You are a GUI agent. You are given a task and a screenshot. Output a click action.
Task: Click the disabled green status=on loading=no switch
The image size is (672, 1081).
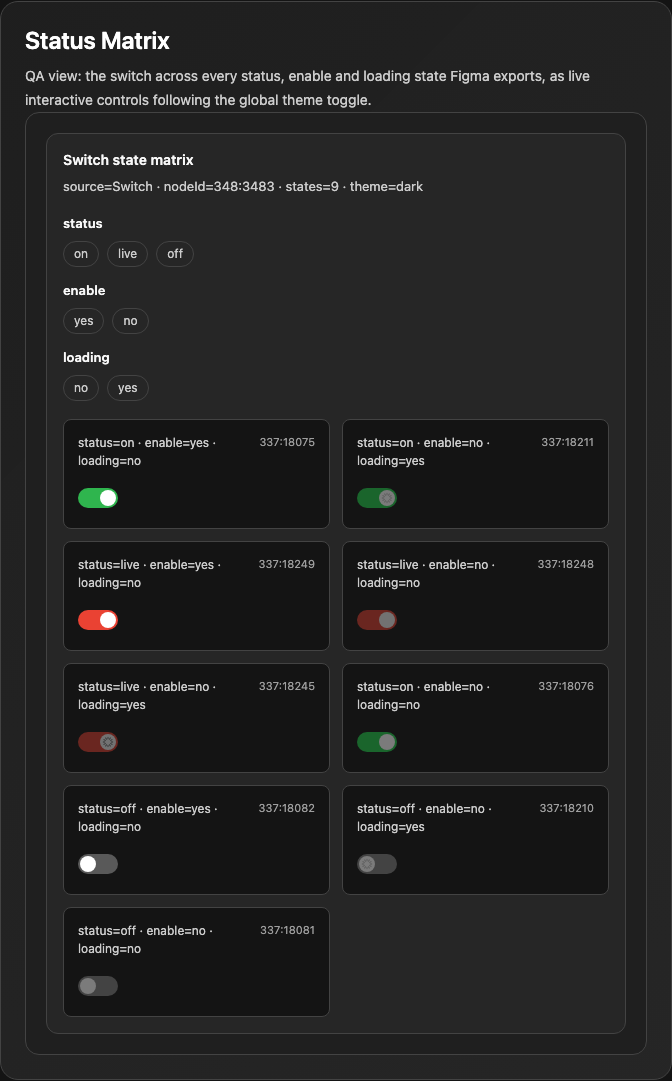click(x=377, y=742)
